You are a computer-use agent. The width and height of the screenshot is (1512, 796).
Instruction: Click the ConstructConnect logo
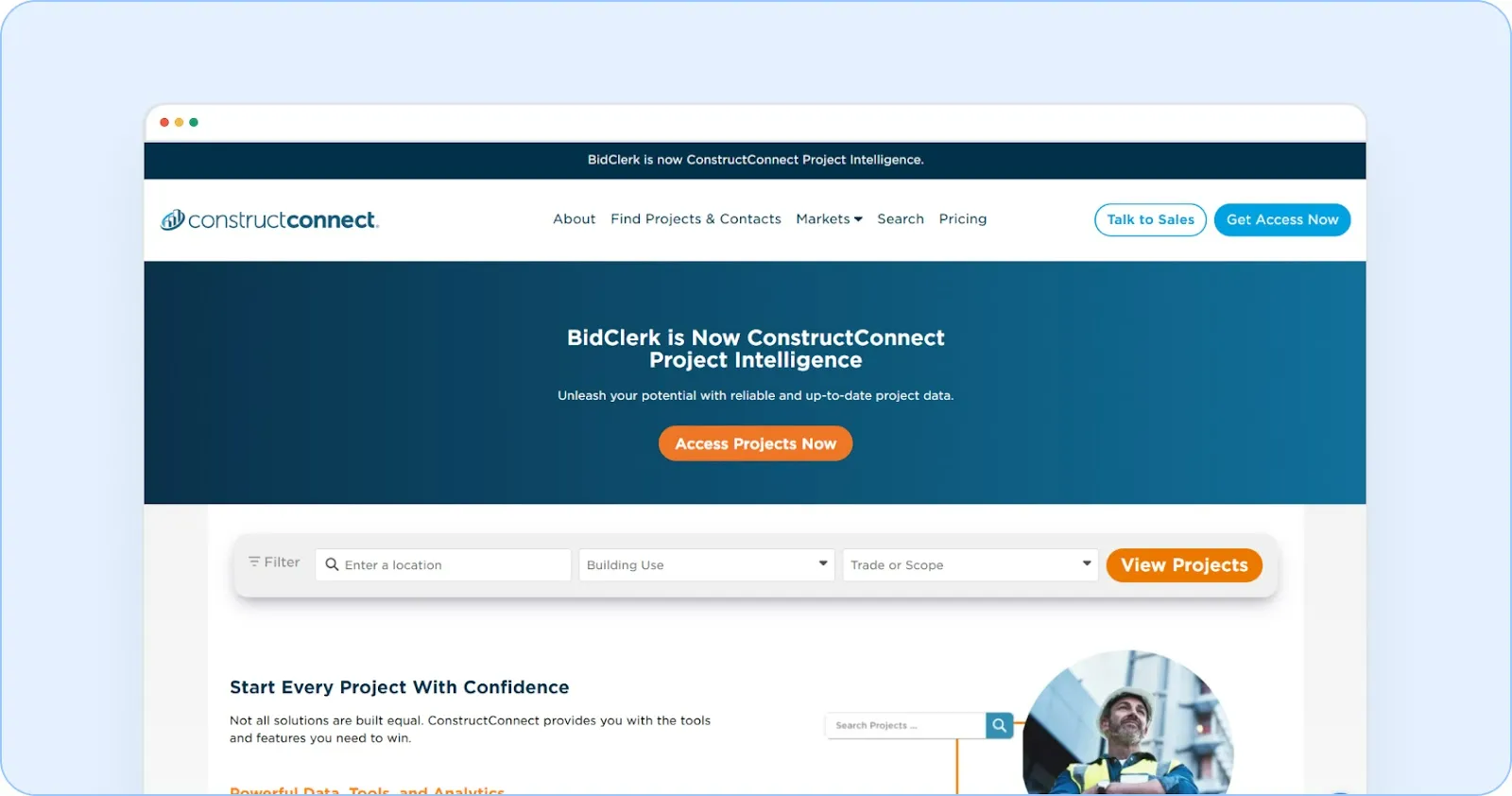[x=269, y=219]
